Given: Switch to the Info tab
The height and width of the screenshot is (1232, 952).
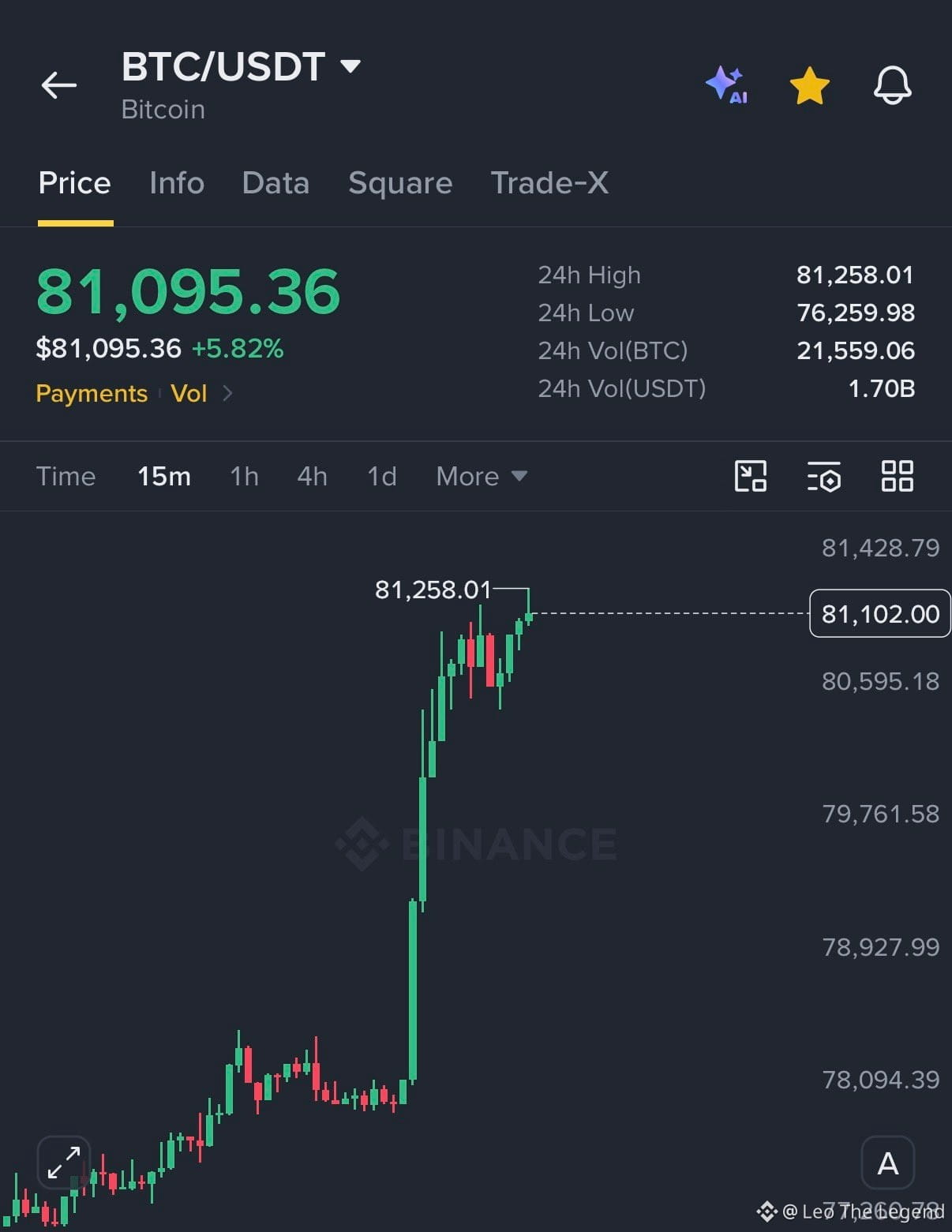Looking at the screenshot, I should click(177, 183).
